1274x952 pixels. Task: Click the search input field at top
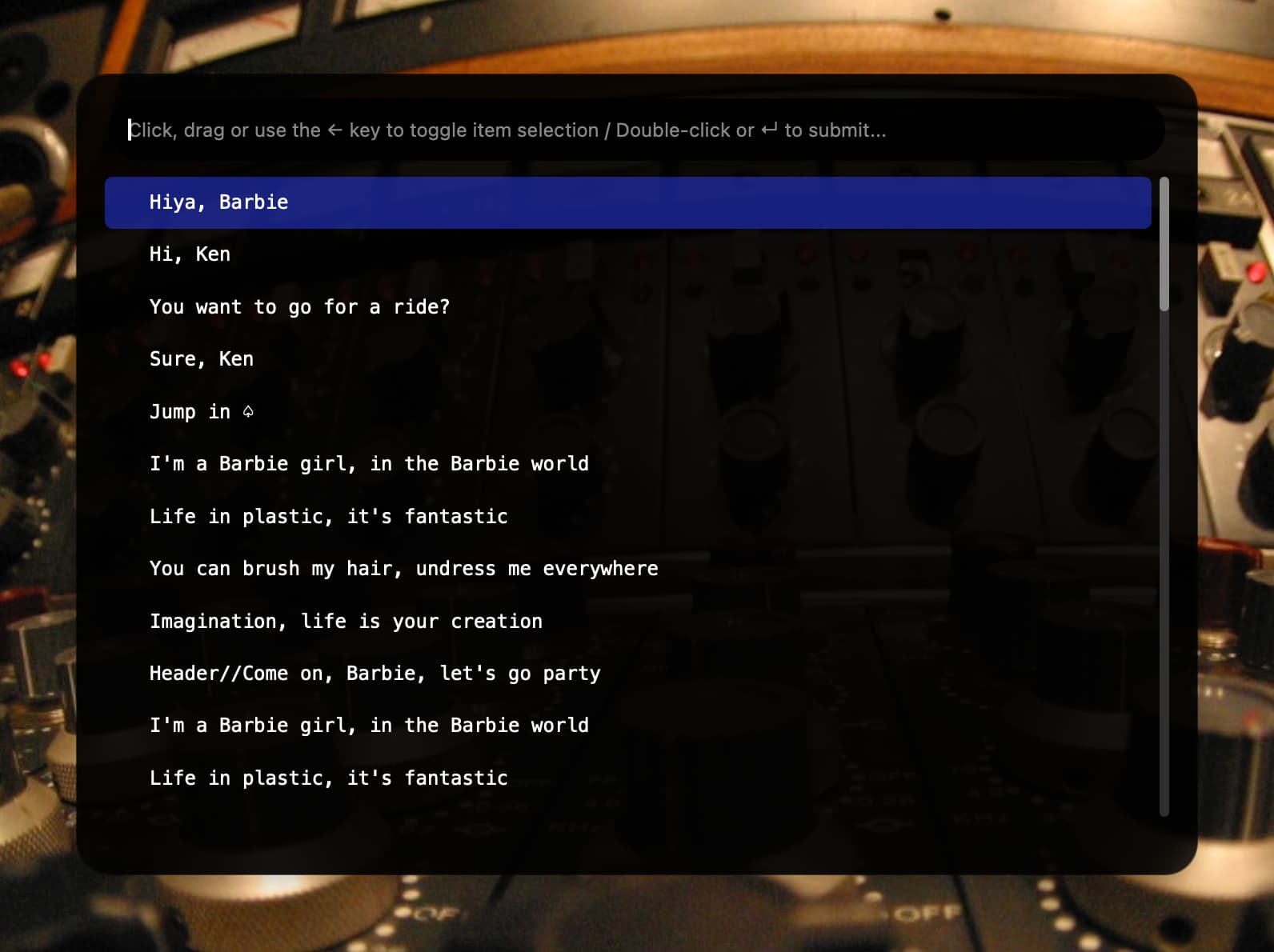pyautogui.click(x=636, y=130)
